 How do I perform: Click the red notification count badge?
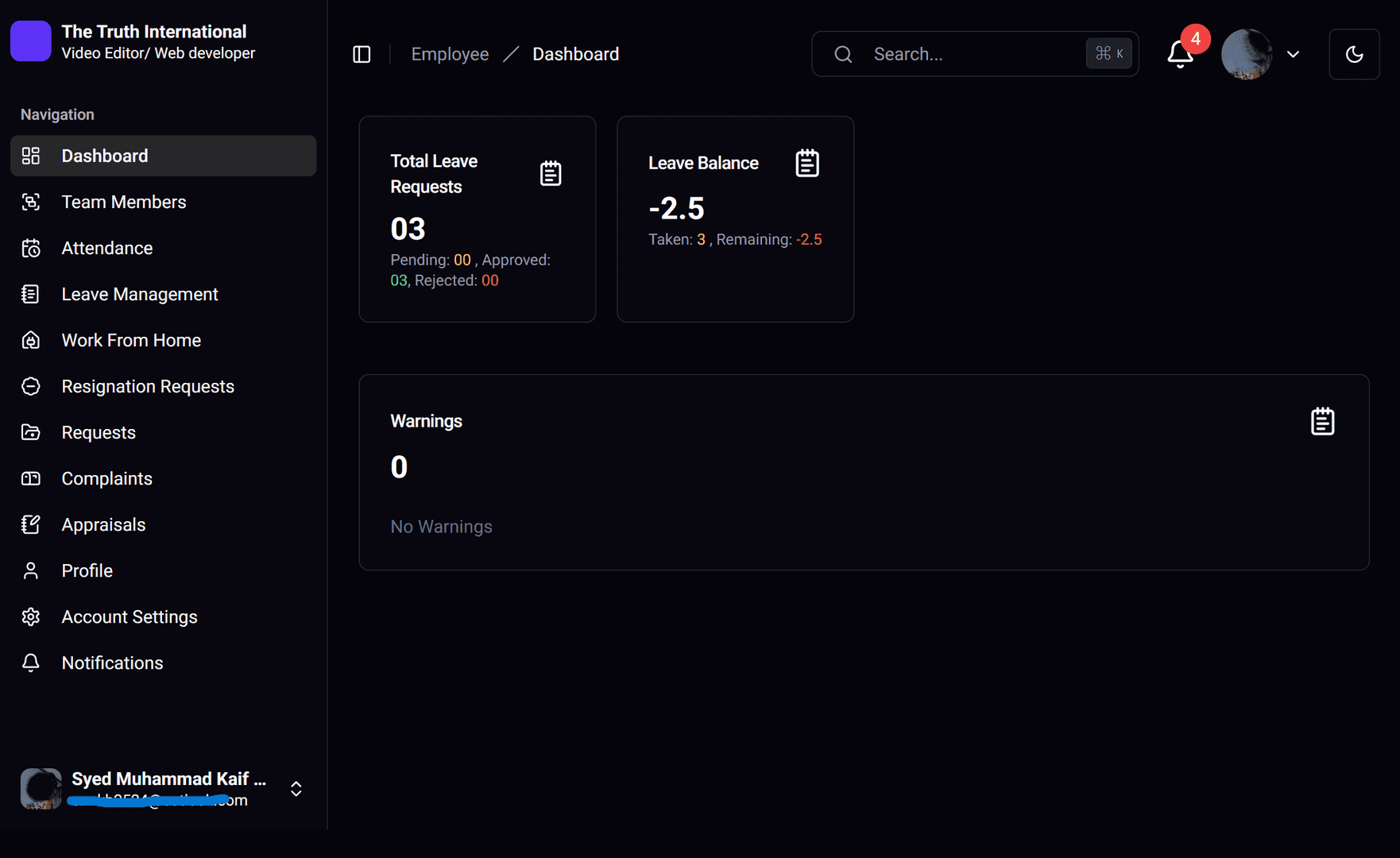(1194, 37)
